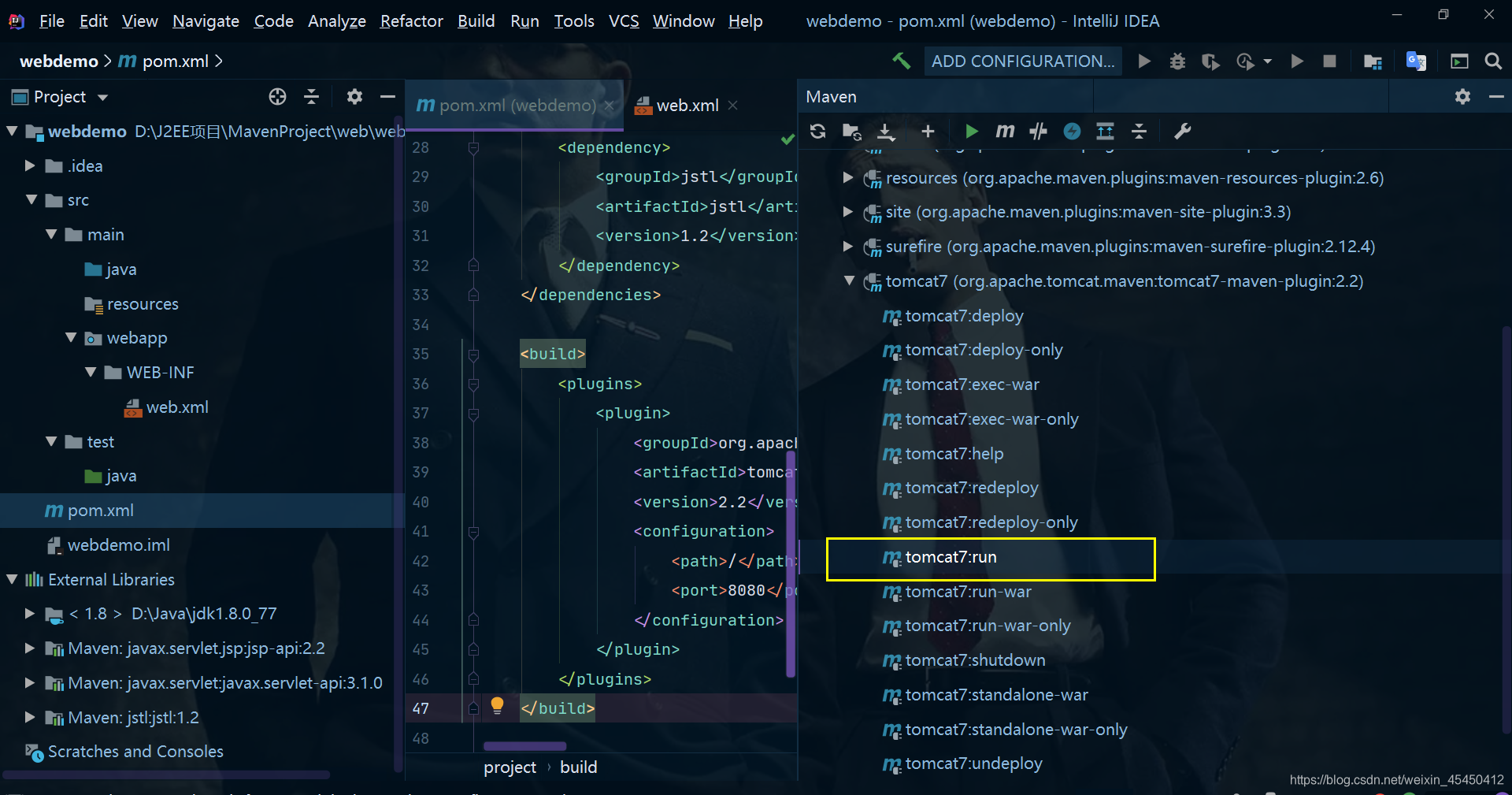Collapse External Libraries node

coord(13,579)
